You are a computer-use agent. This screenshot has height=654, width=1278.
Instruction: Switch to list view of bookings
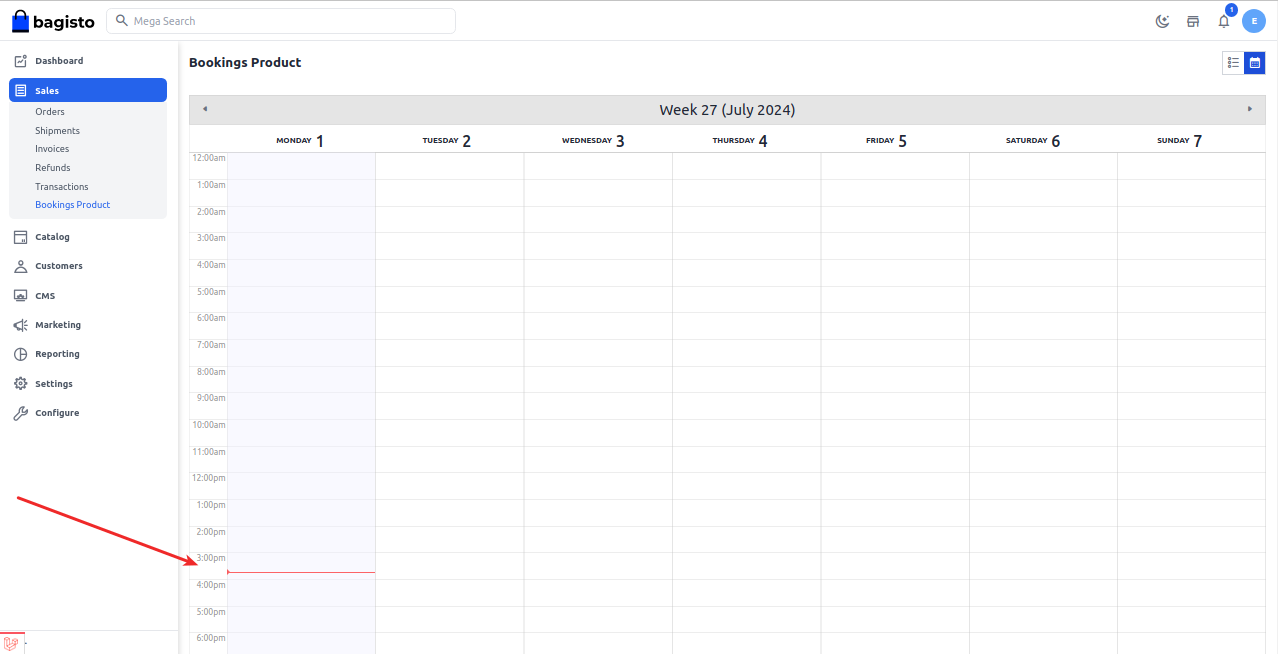tap(1233, 63)
